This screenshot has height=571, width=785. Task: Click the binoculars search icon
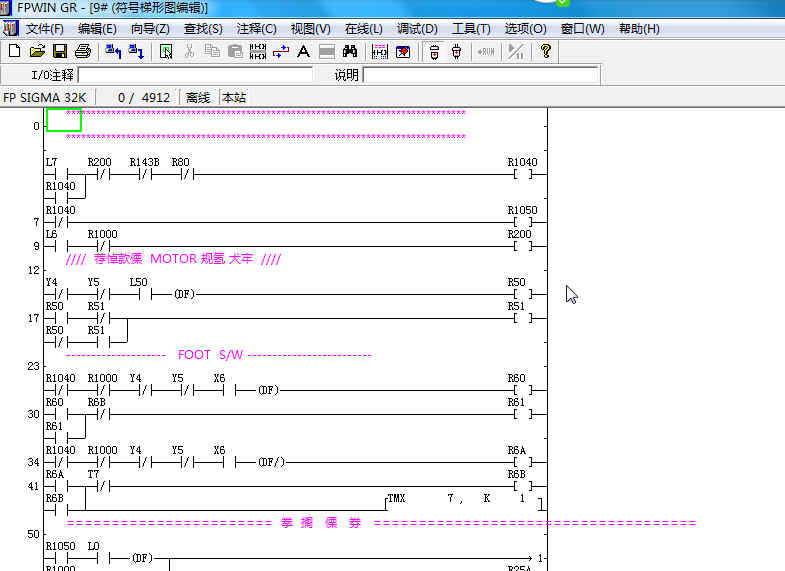350,51
